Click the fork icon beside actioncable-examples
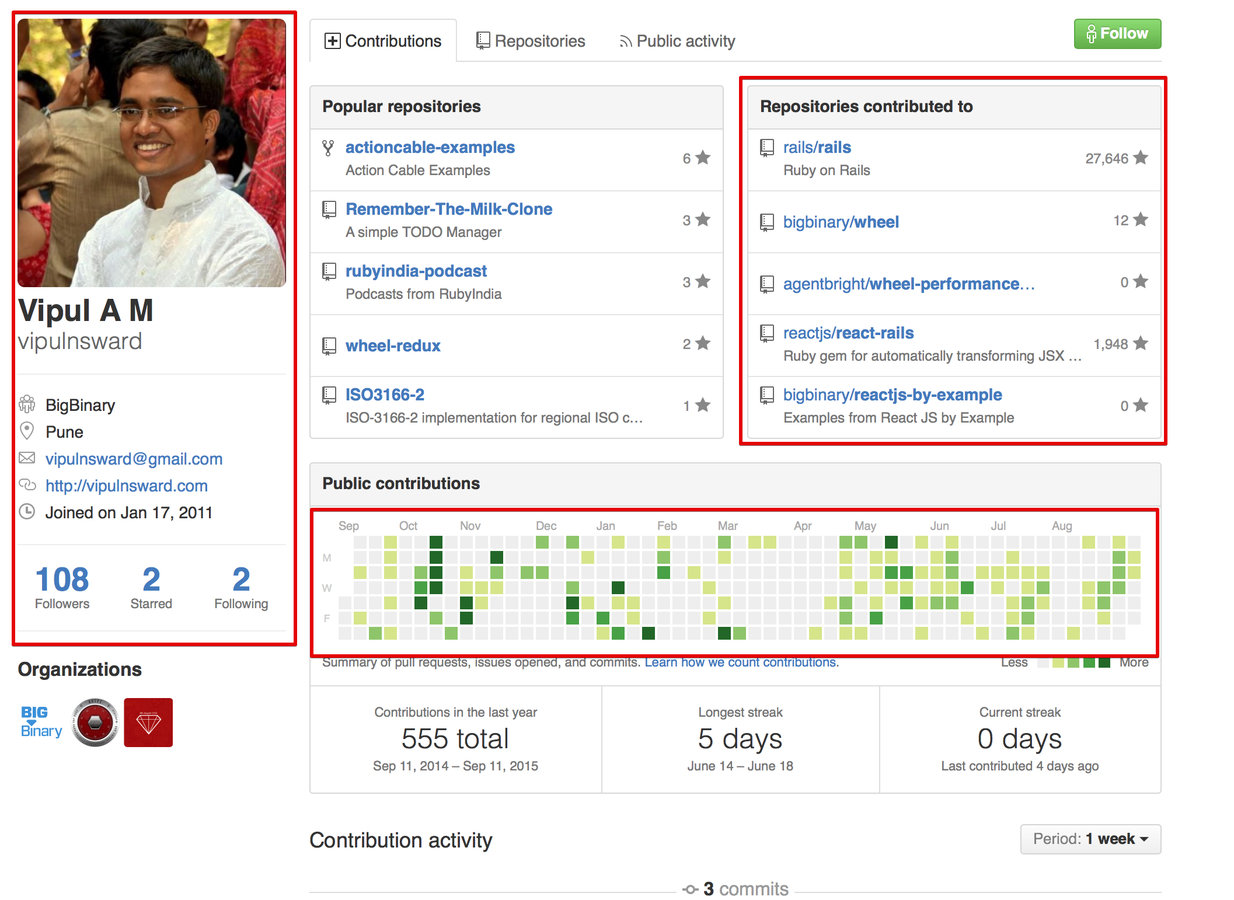 (328, 148)
